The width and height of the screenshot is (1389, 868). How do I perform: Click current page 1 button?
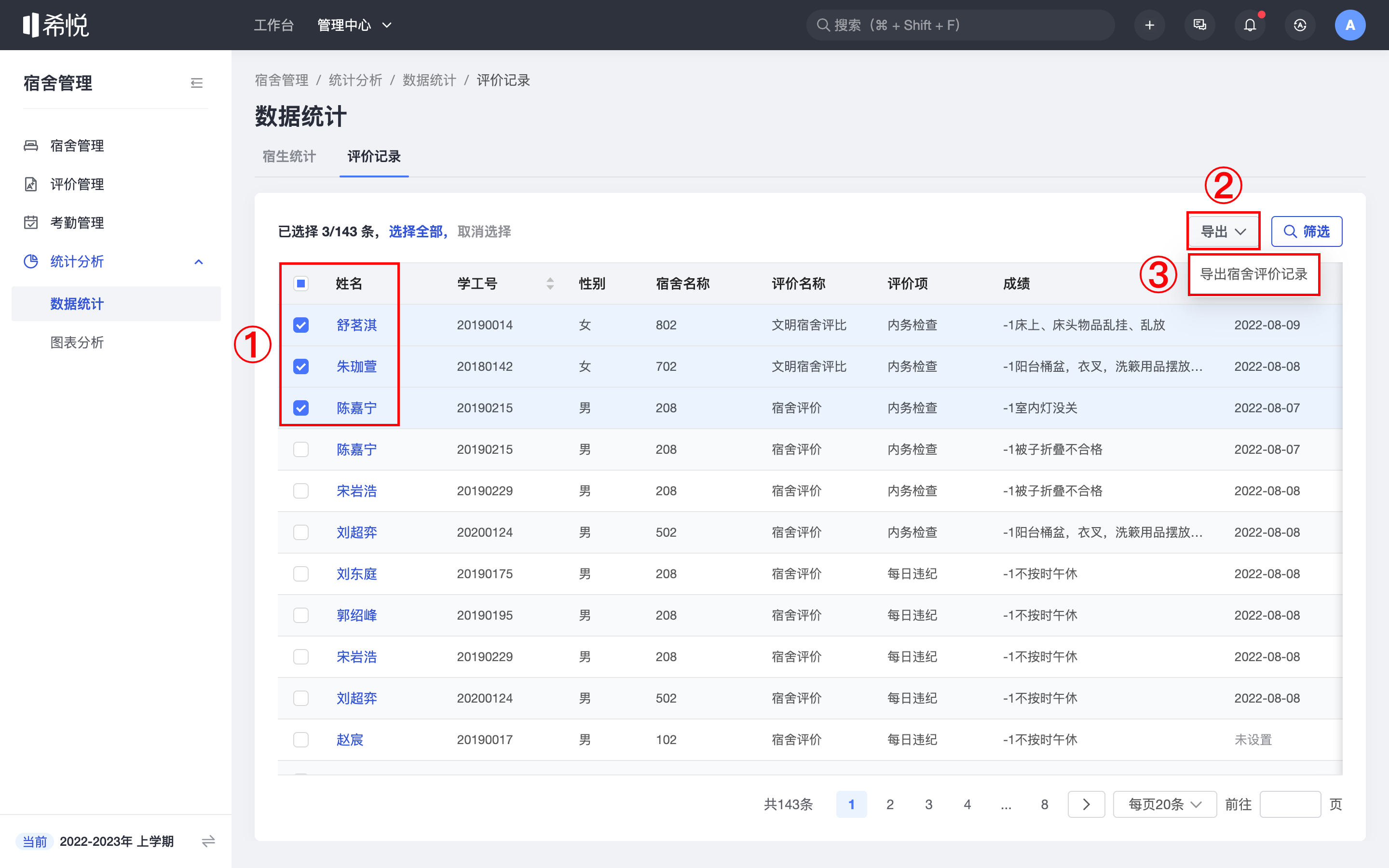pos(851,804)
